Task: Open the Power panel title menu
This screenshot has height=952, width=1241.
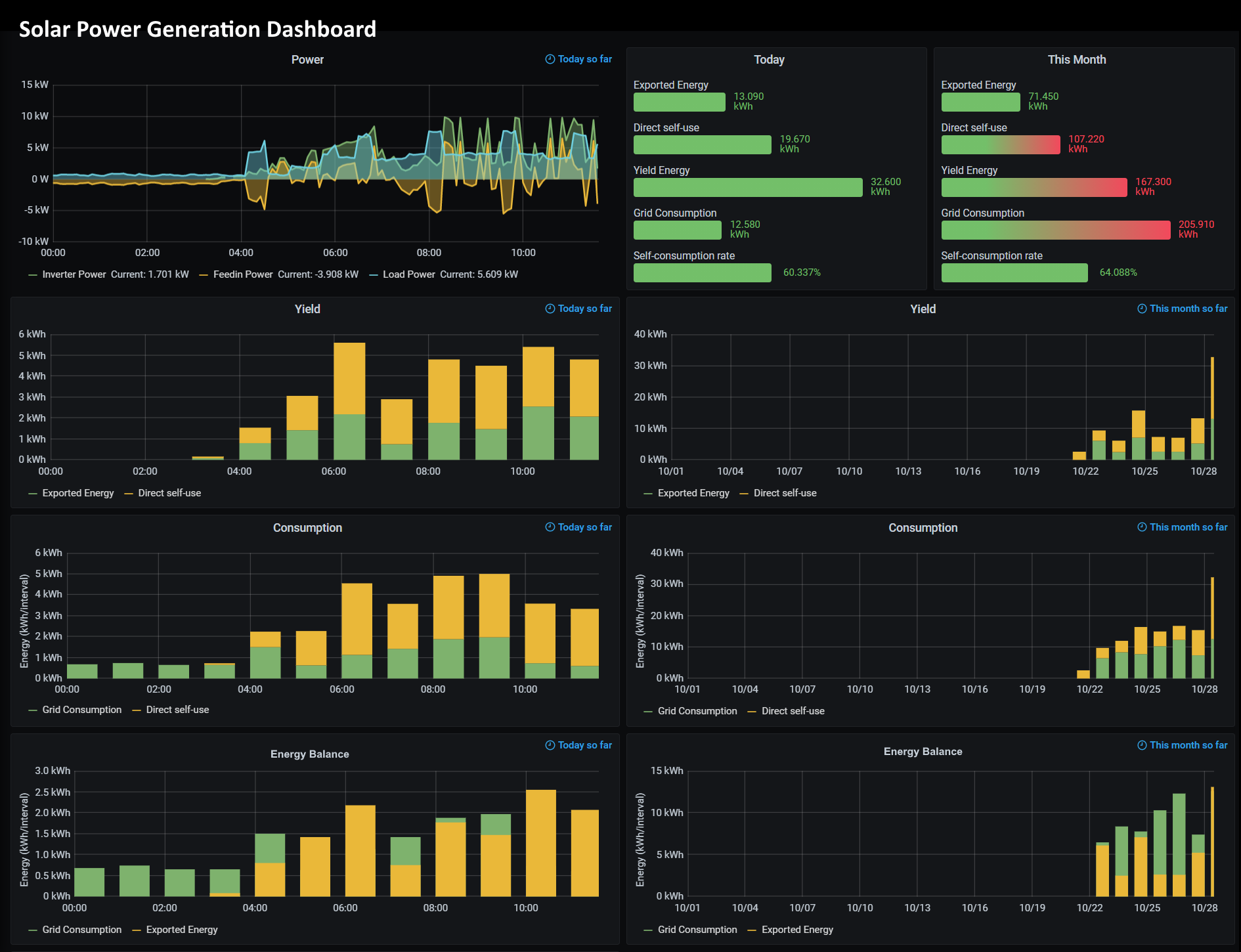Action: tap(307, 60)
